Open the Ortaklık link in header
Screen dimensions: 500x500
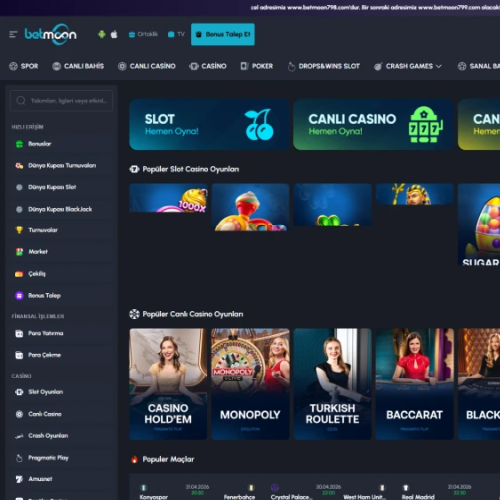[143, 34]
